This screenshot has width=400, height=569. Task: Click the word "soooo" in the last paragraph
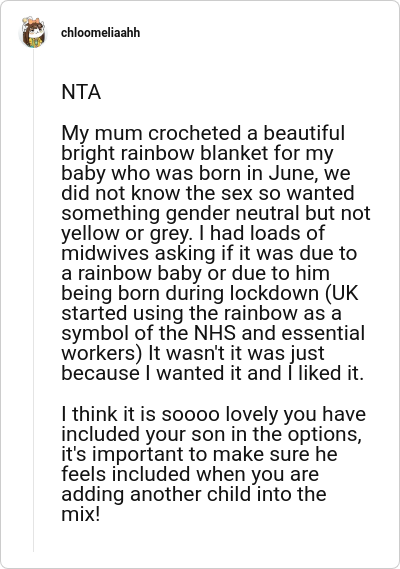point(190,414)
